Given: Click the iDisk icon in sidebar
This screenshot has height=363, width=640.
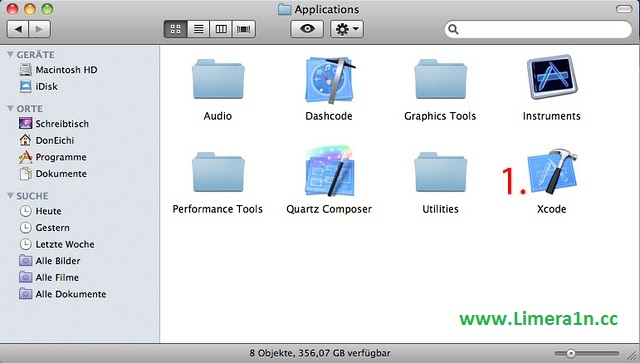Looking at the screenshot, I should [x=25, y=87].
